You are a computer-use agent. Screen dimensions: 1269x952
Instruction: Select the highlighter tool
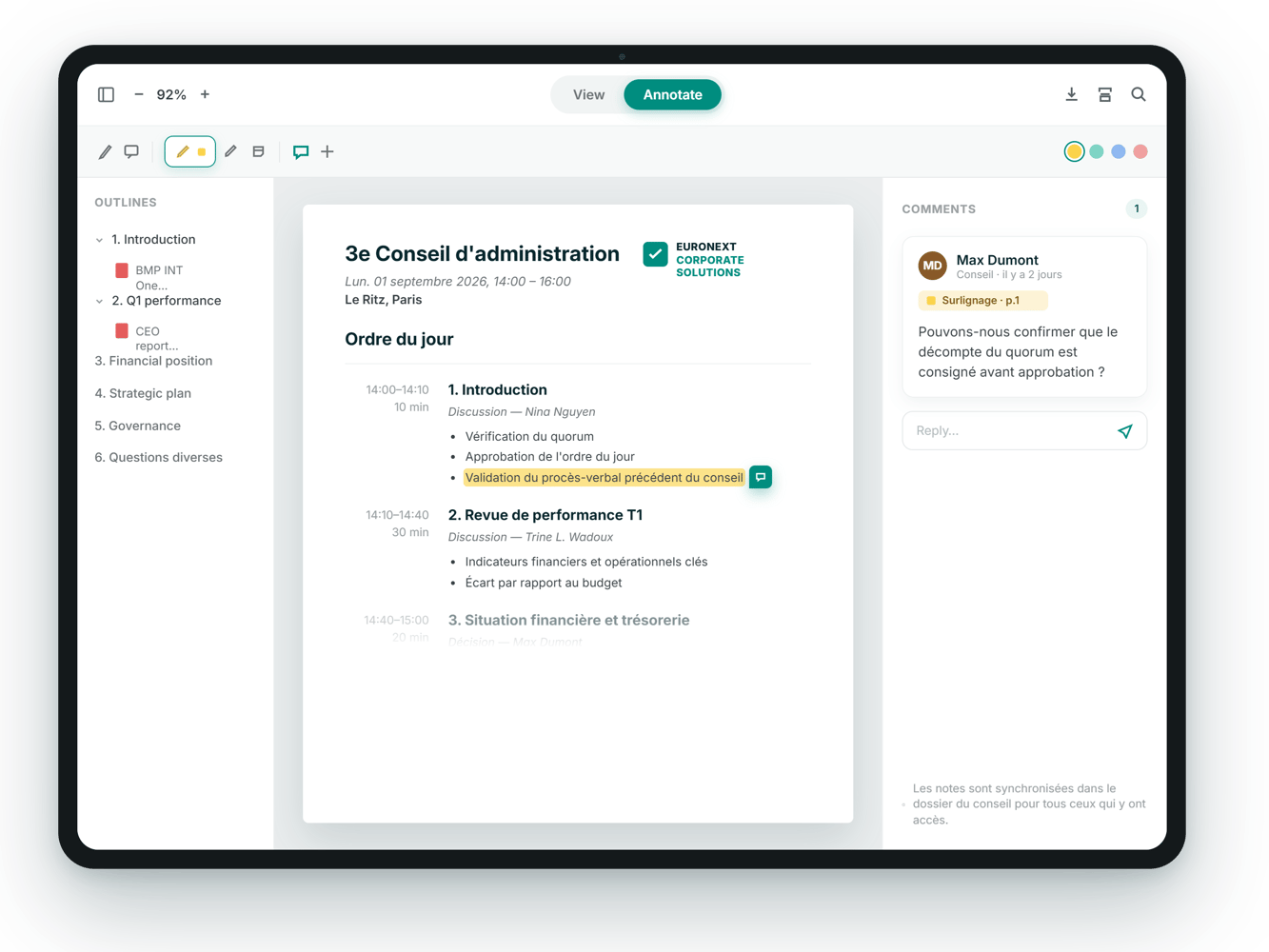tap(190, 151)
